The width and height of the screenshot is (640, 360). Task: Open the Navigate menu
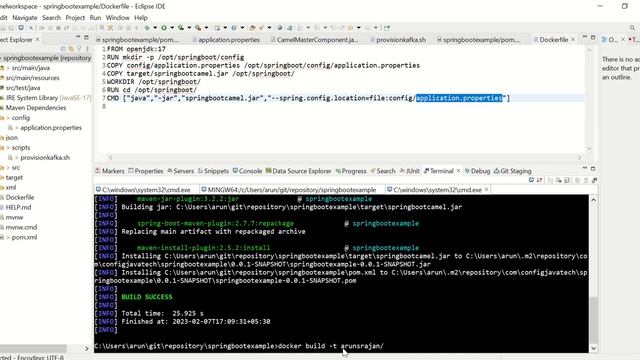(24, 18)
